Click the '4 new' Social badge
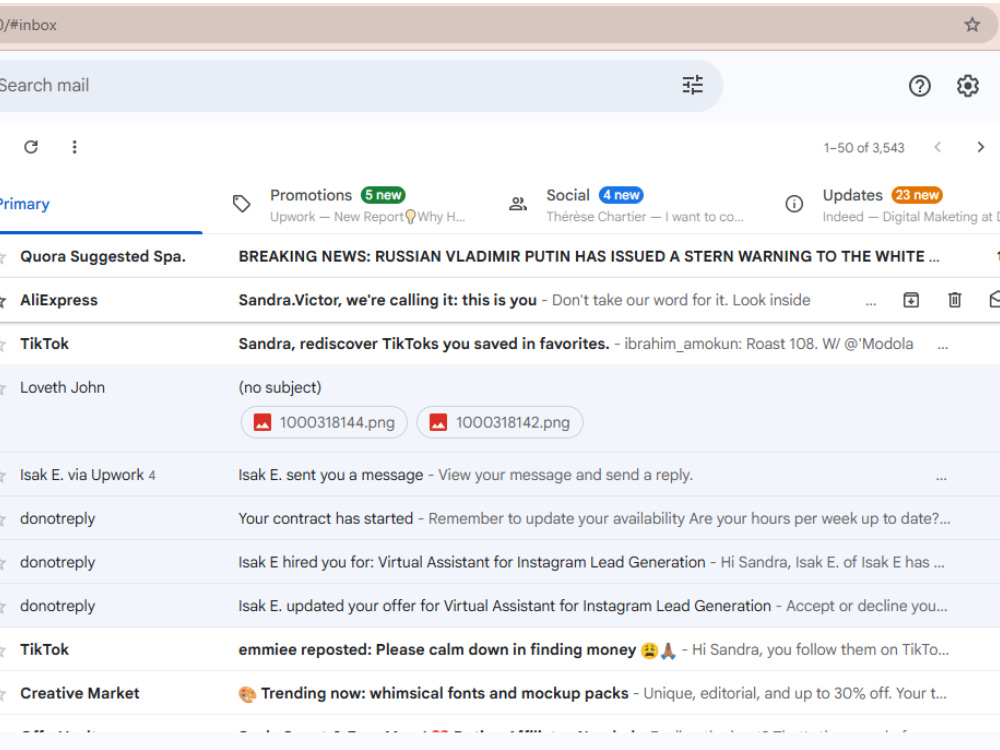Viewport: 1000px width, 750px height. [x=621, y=195]
